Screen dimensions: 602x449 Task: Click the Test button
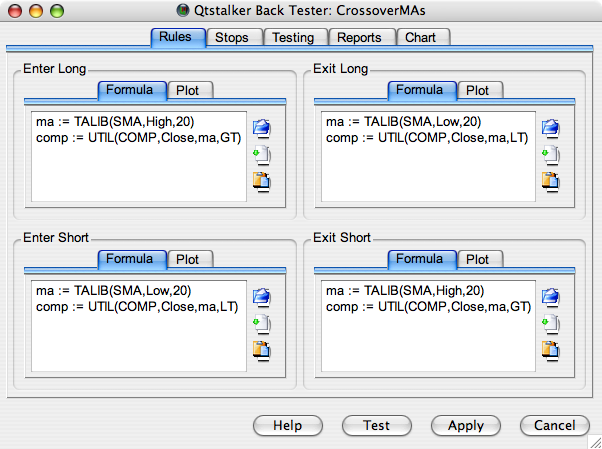(377, 426)
